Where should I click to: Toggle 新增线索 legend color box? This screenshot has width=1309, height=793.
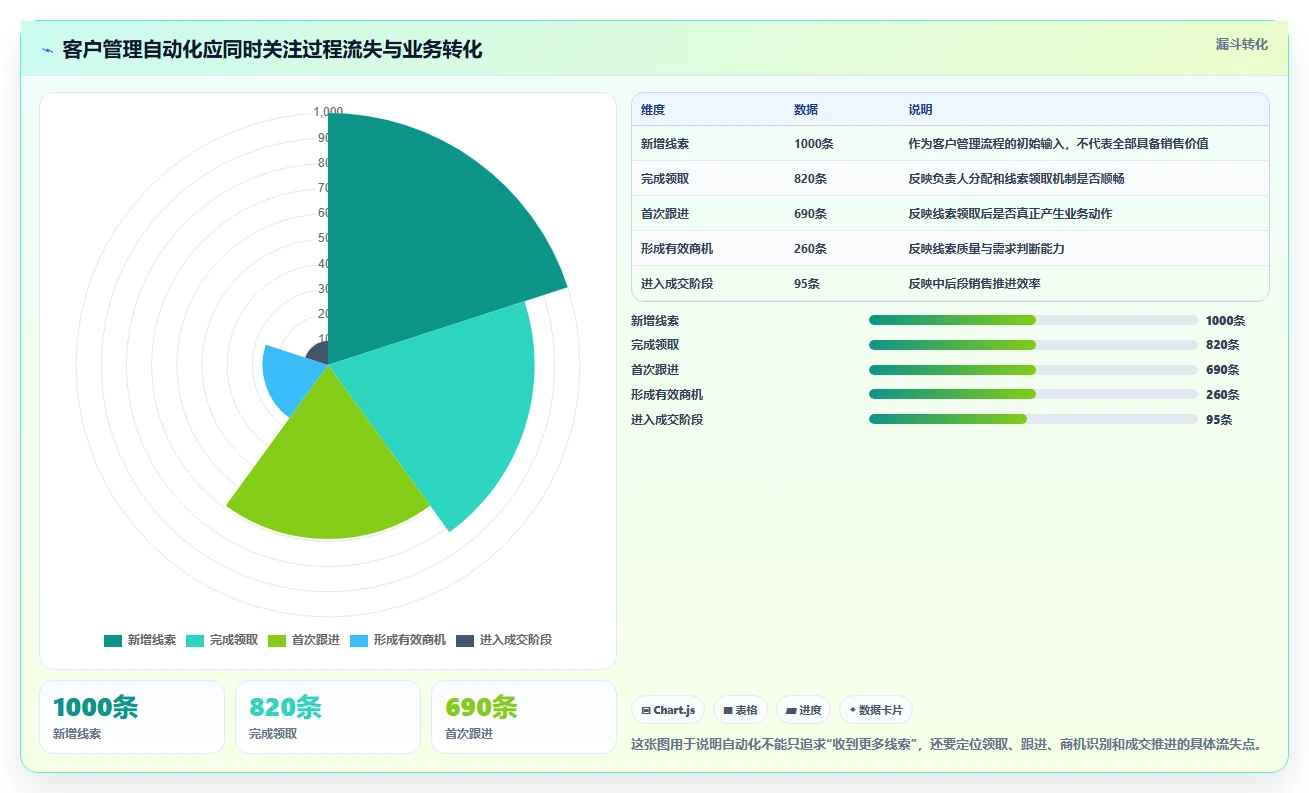tap(113, 640)
